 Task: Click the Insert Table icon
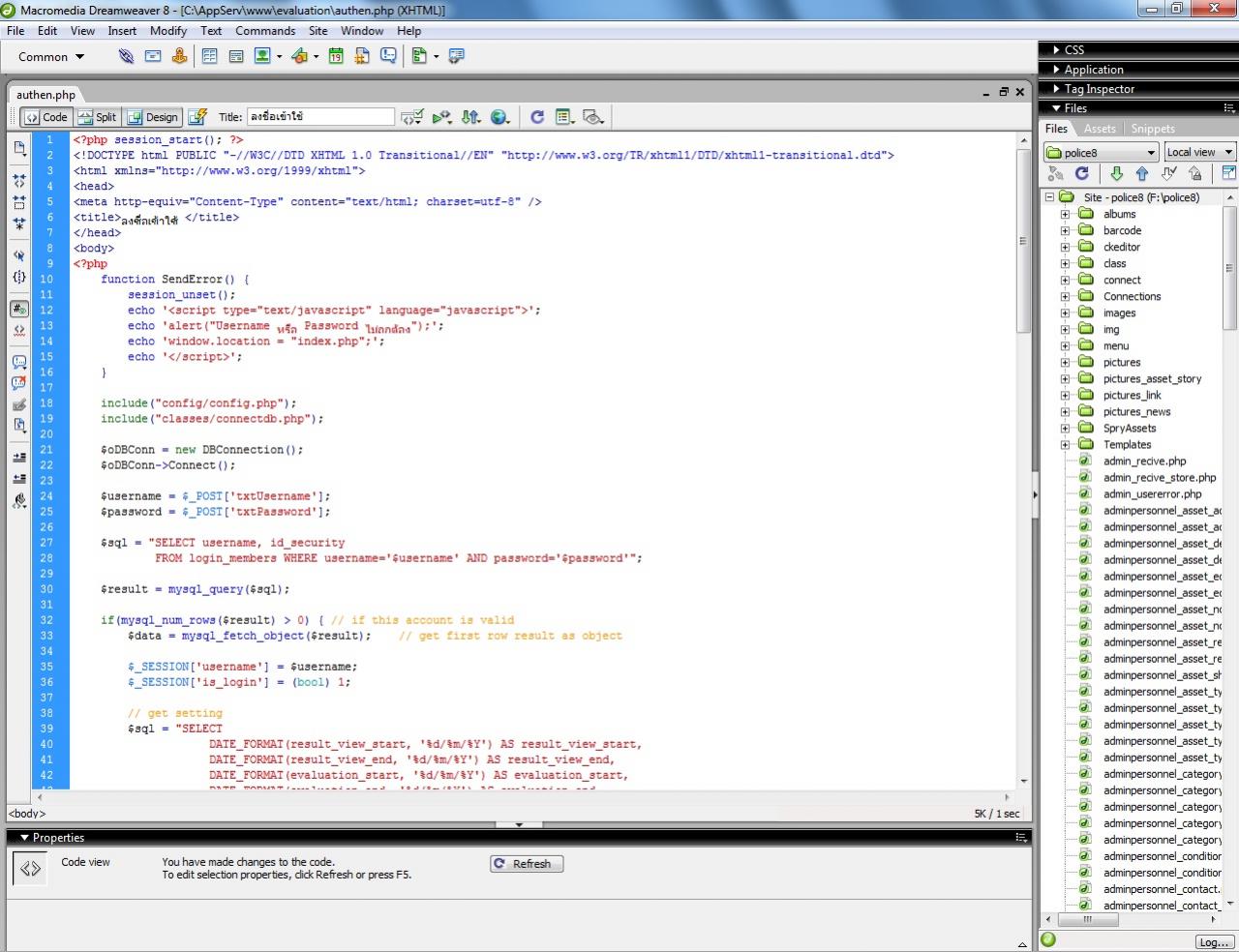click(209, 56)
